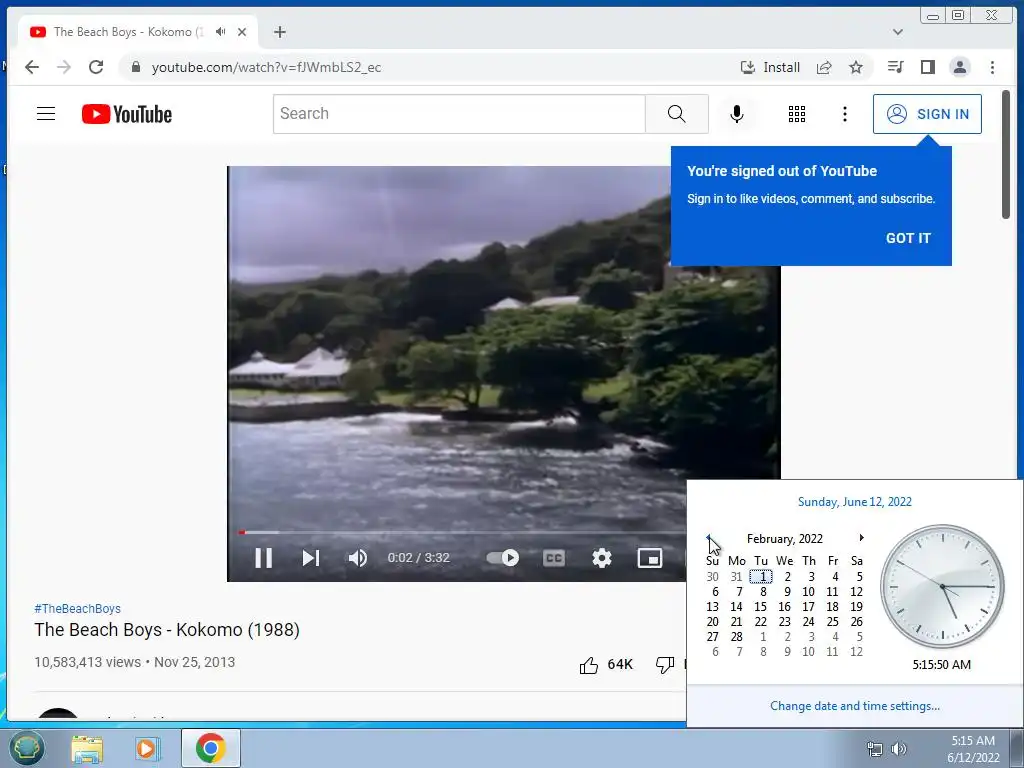Open YouTube settings three-dot menu

pos(844,114)
